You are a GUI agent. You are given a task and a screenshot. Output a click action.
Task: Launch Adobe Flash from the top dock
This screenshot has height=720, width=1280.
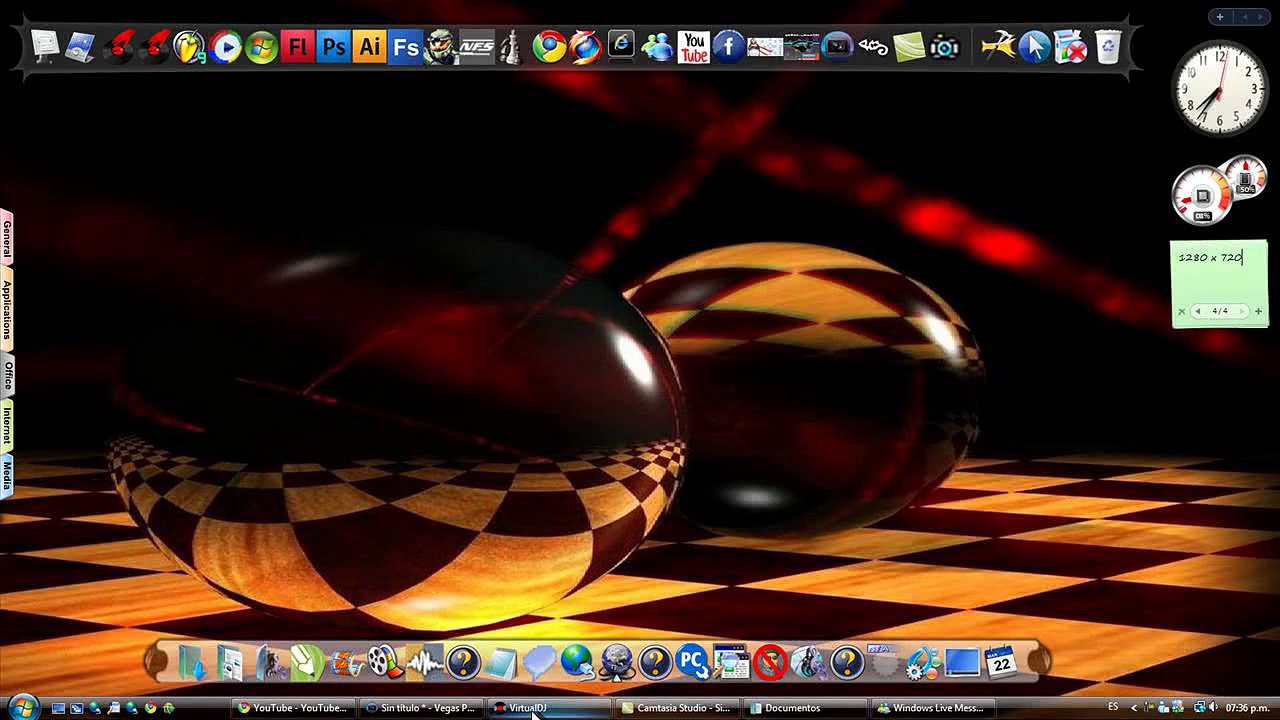(298, 47)
